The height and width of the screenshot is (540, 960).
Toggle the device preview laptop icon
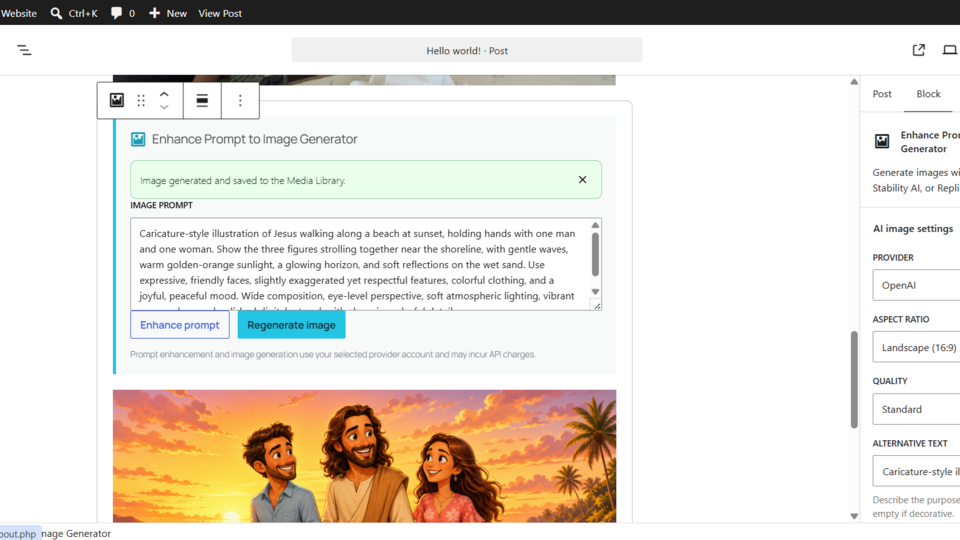(x=950, y=50)
